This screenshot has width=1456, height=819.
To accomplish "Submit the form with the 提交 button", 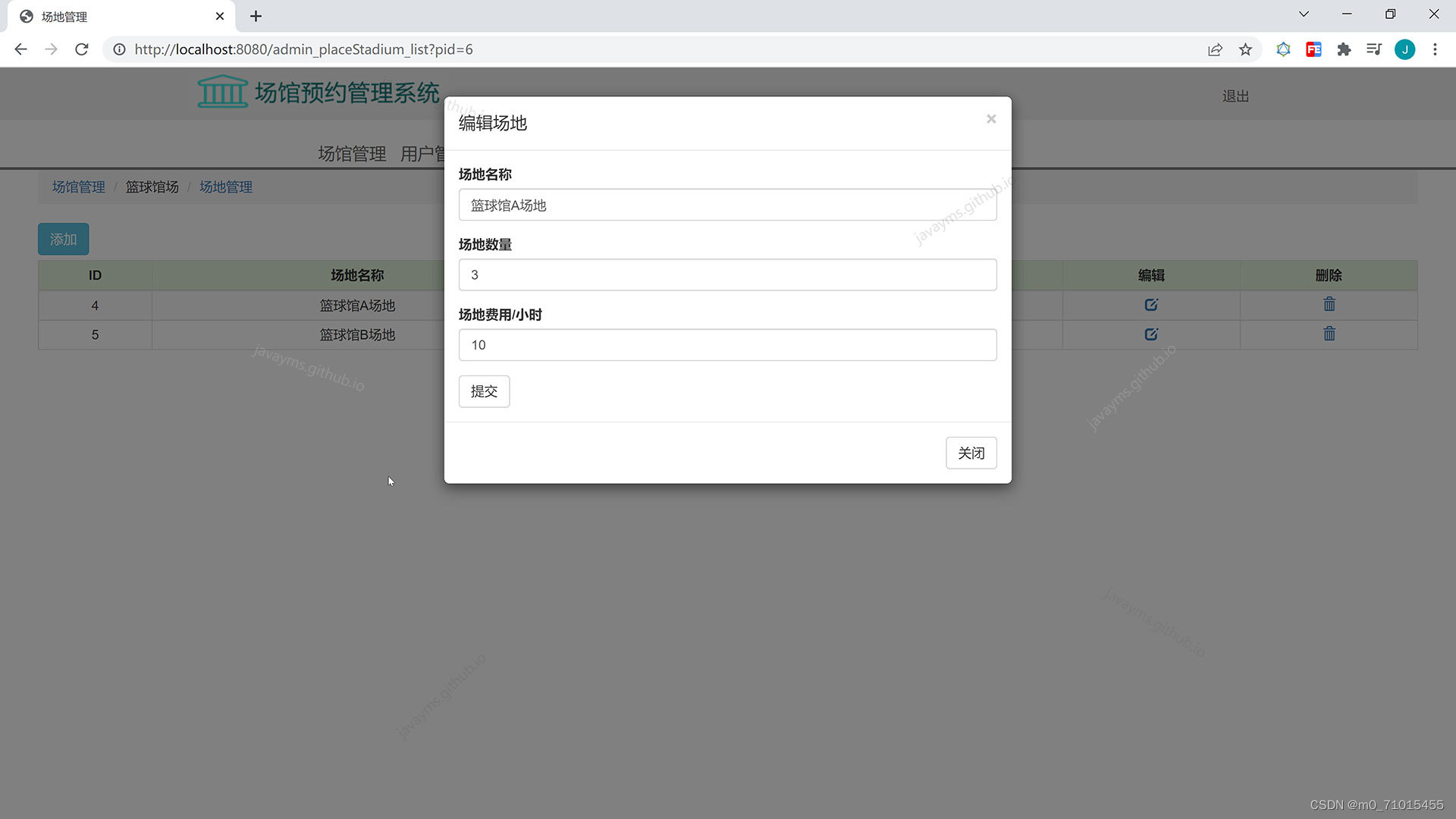I will 484,391.
